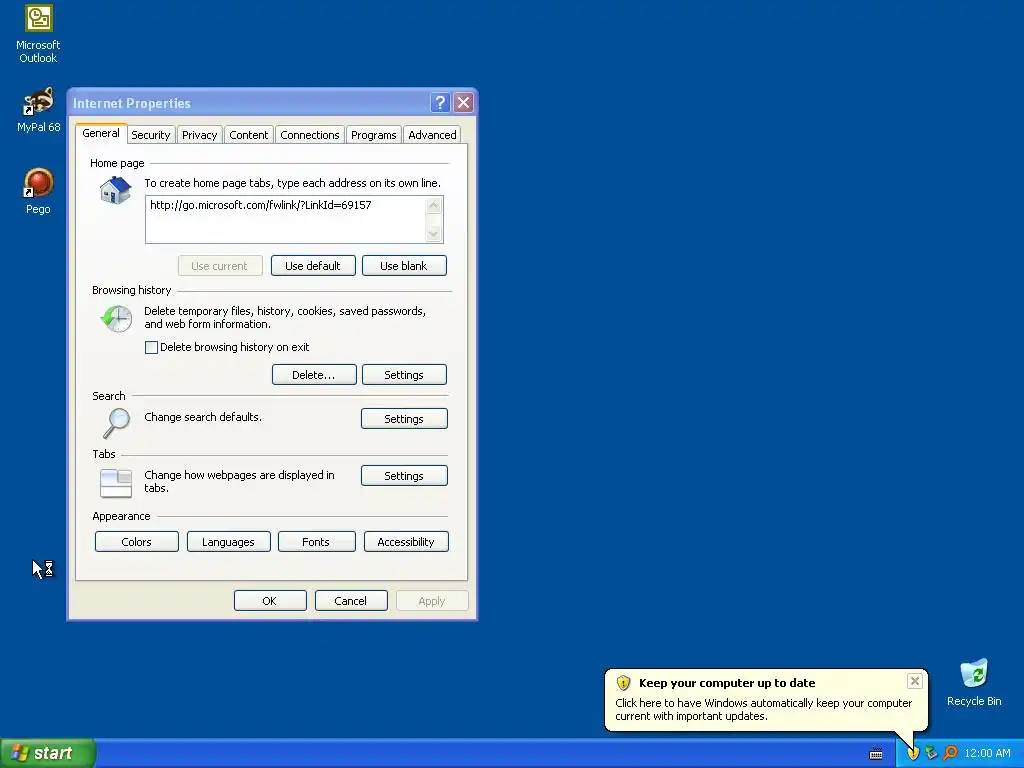Viewport: 1024px width, 768px height.
Task: Click the home page box scroll up arrow
Action: coord(434,206)
